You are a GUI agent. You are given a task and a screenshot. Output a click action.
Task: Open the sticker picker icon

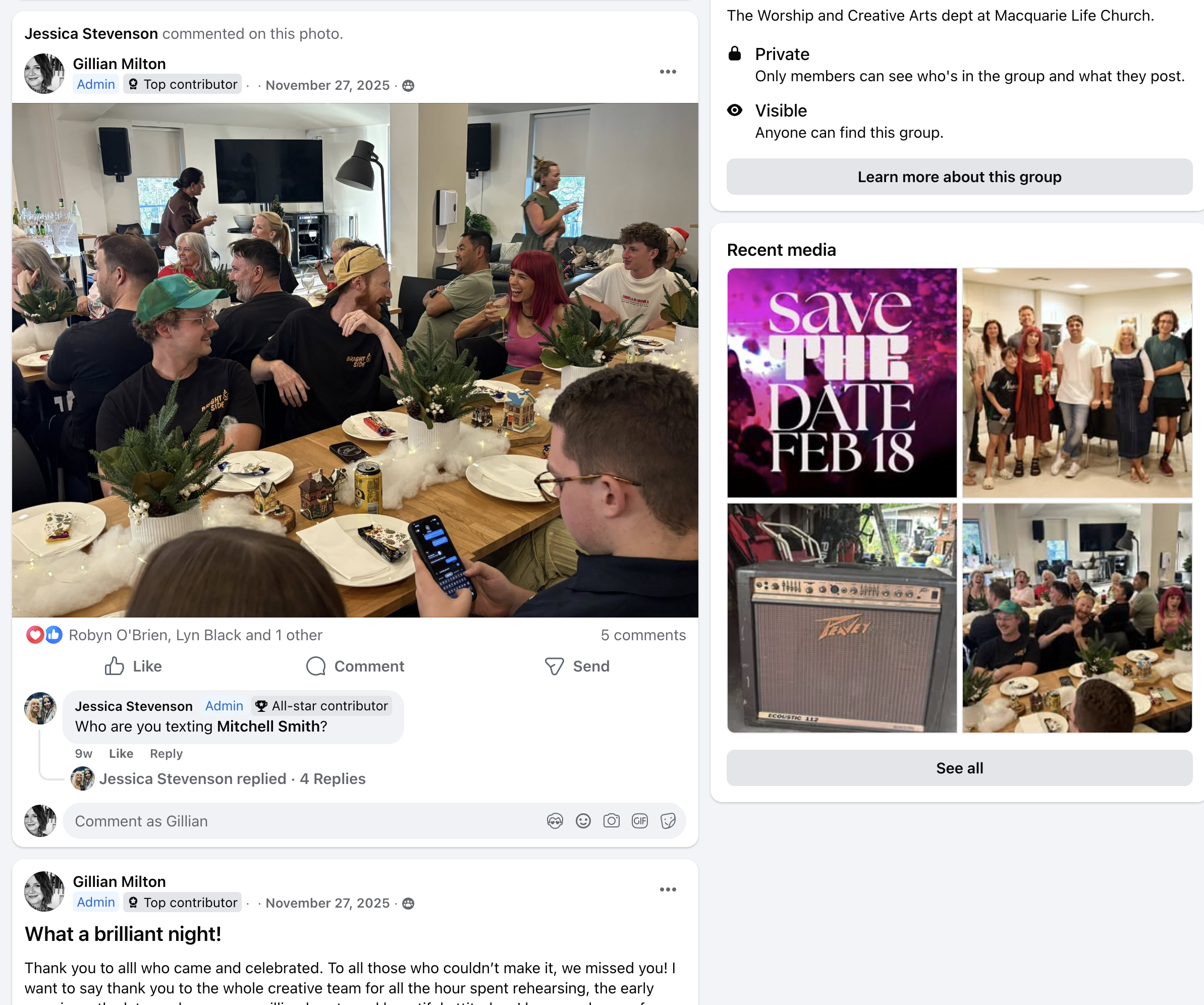pyautogui.click(x=668, y=821)
